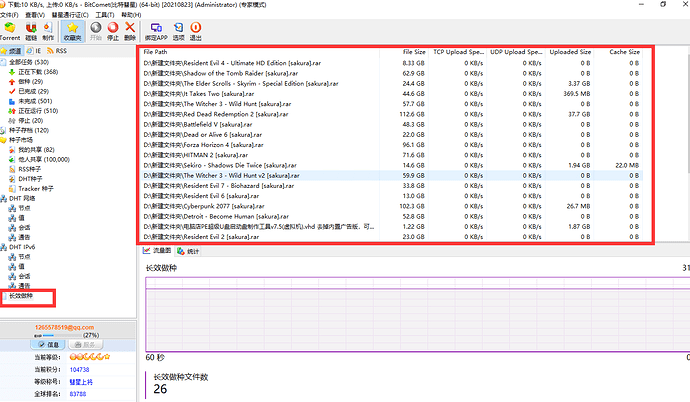The image size is (690, 402).
Task: Open 会话 under DHT 网络
Action: click(20, 227)
